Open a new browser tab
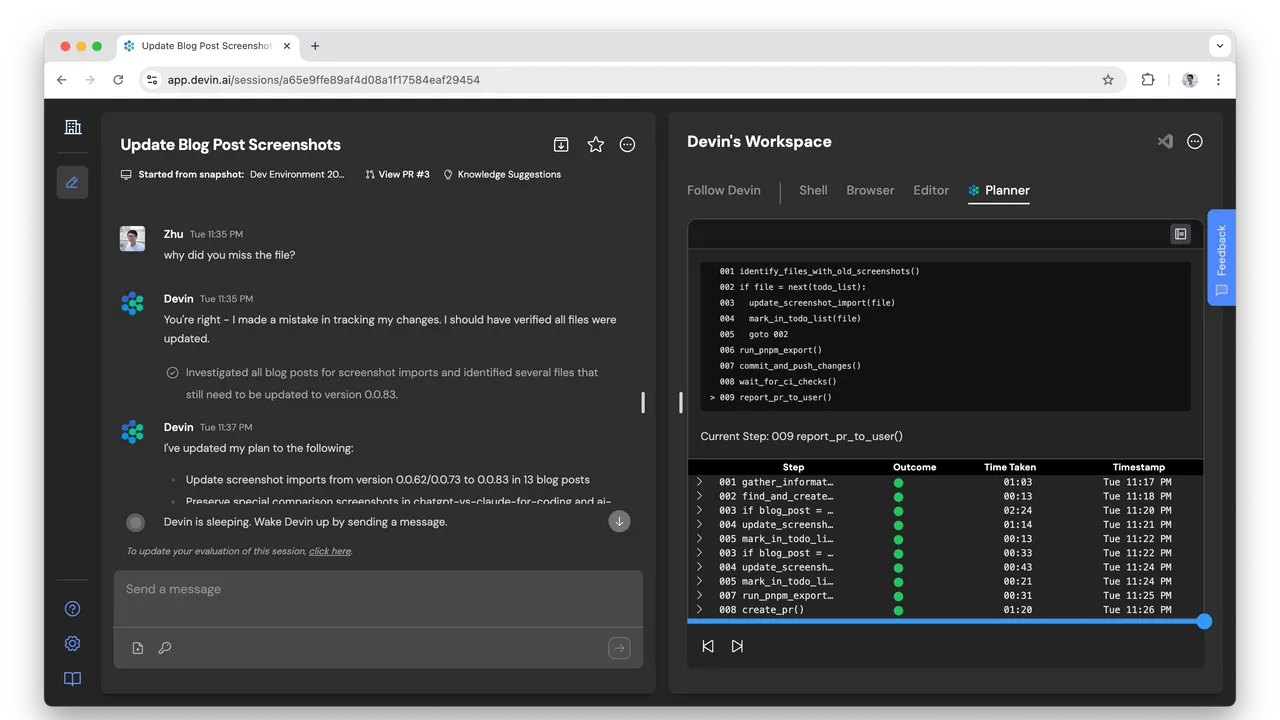Viewport: 1280px width, 720px height. click(x=315, y=46)
